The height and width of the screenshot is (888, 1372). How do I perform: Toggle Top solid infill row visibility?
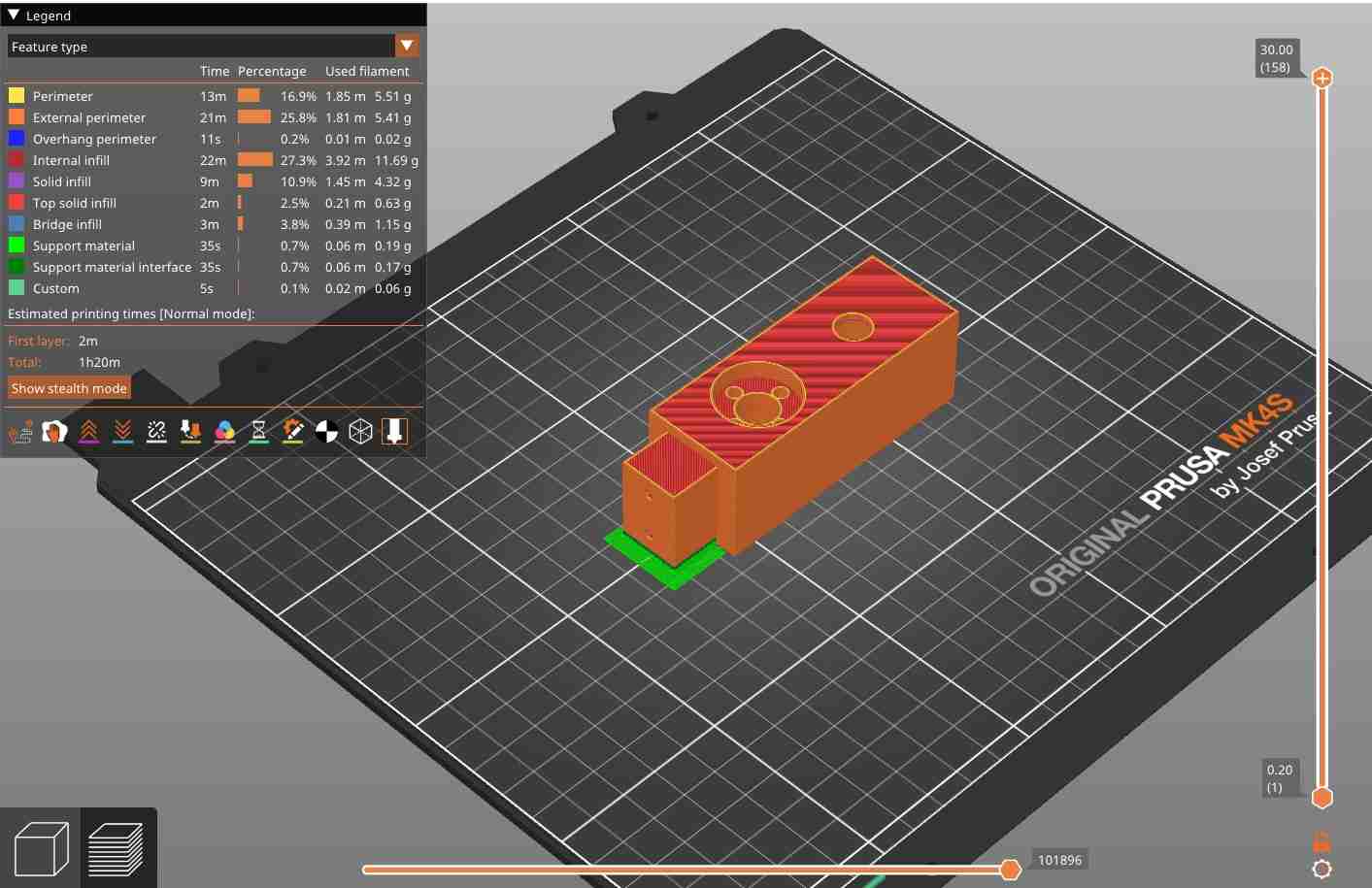pyautogui.click(x=213, y=203)
